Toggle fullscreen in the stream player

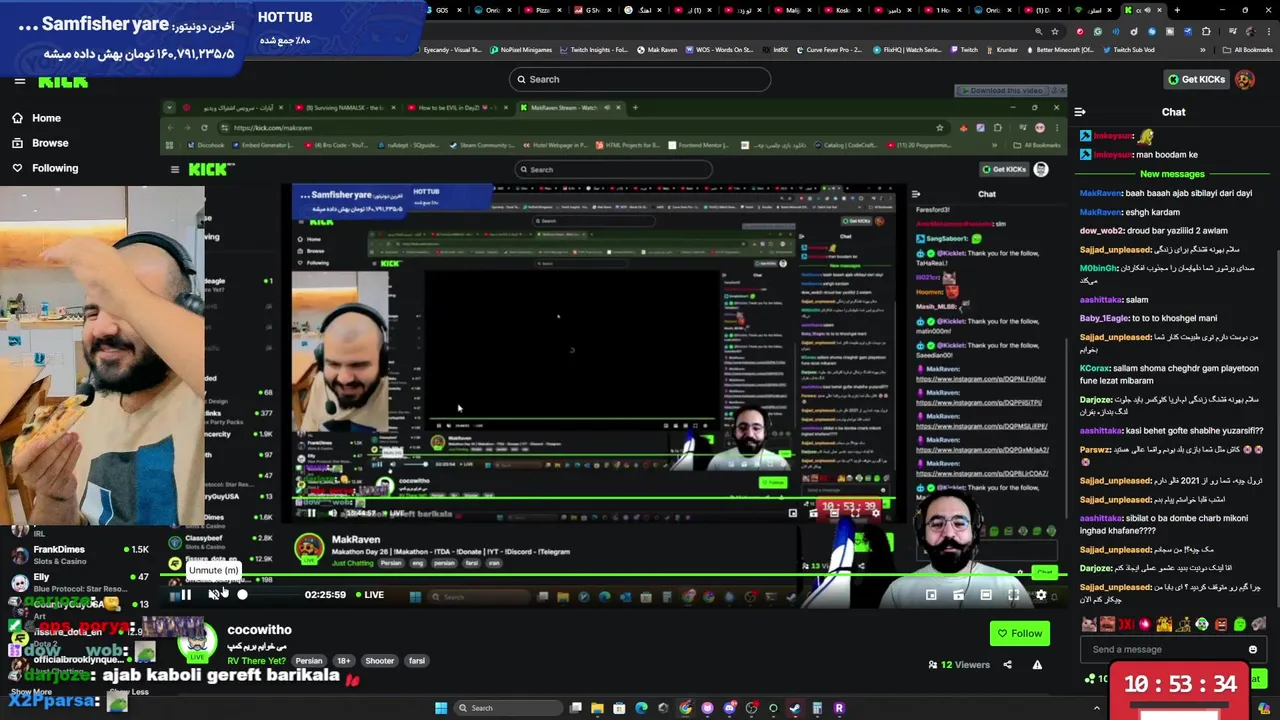coord(1013,595)
